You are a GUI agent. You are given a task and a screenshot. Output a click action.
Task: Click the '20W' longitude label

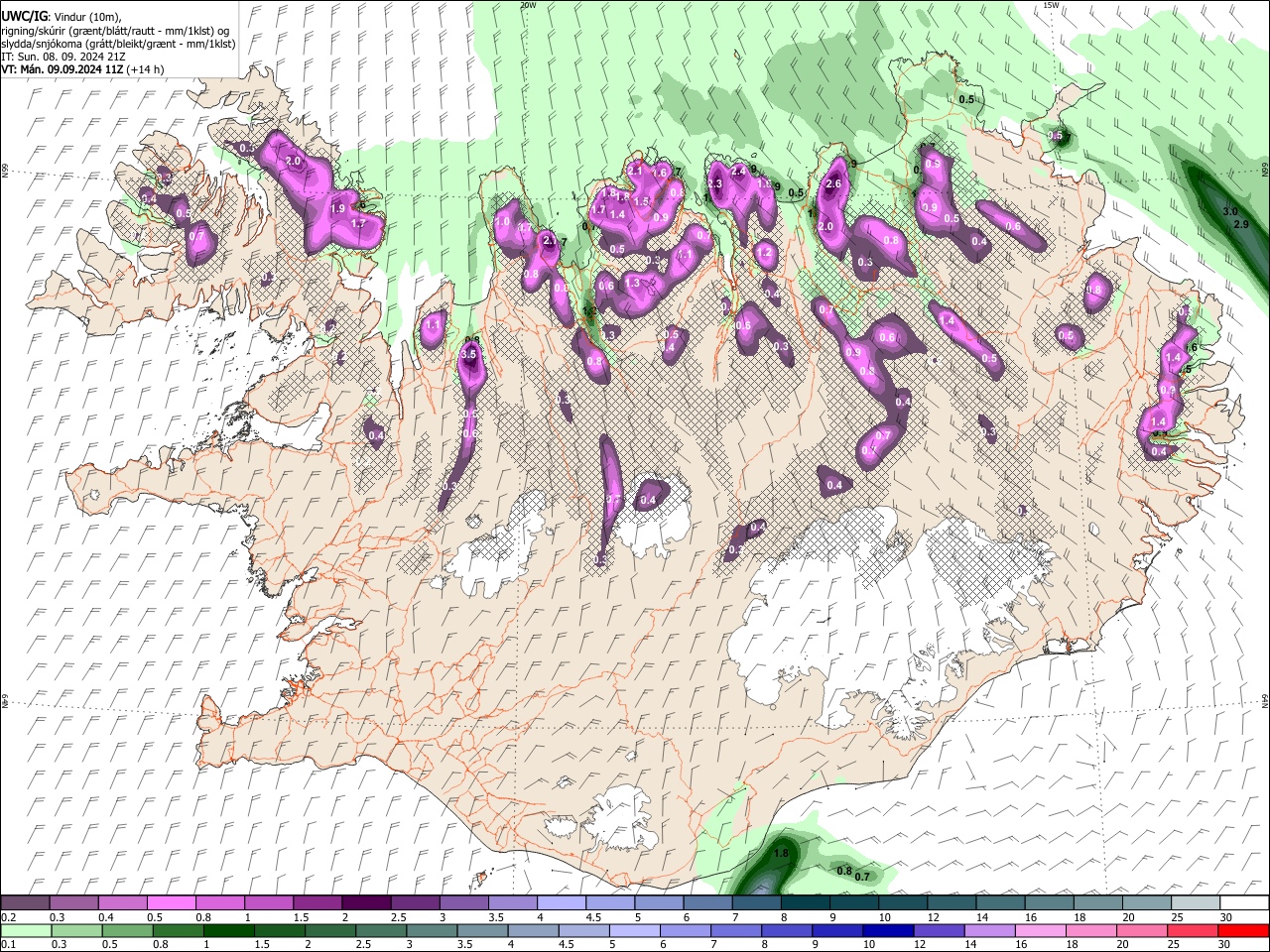pyautogui.click(x=528, y=5)
